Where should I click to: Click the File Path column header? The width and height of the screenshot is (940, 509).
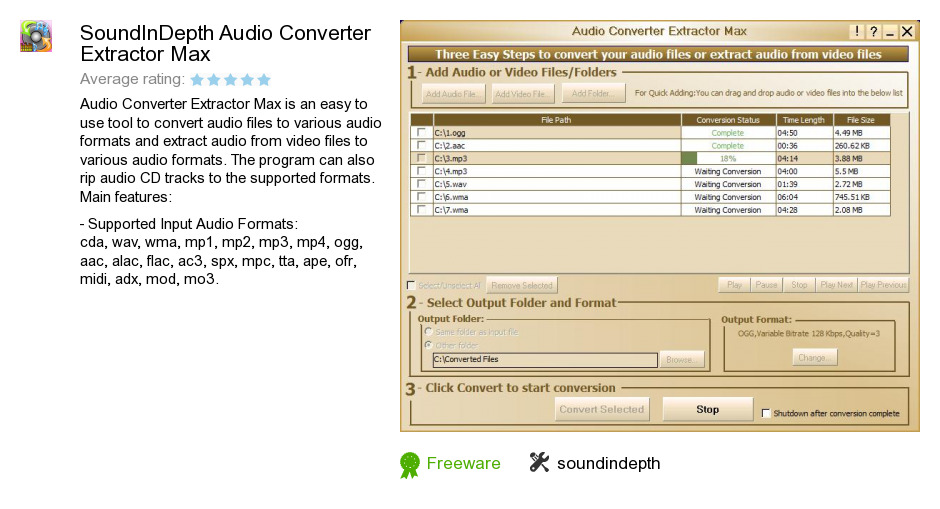coord(556,120)
